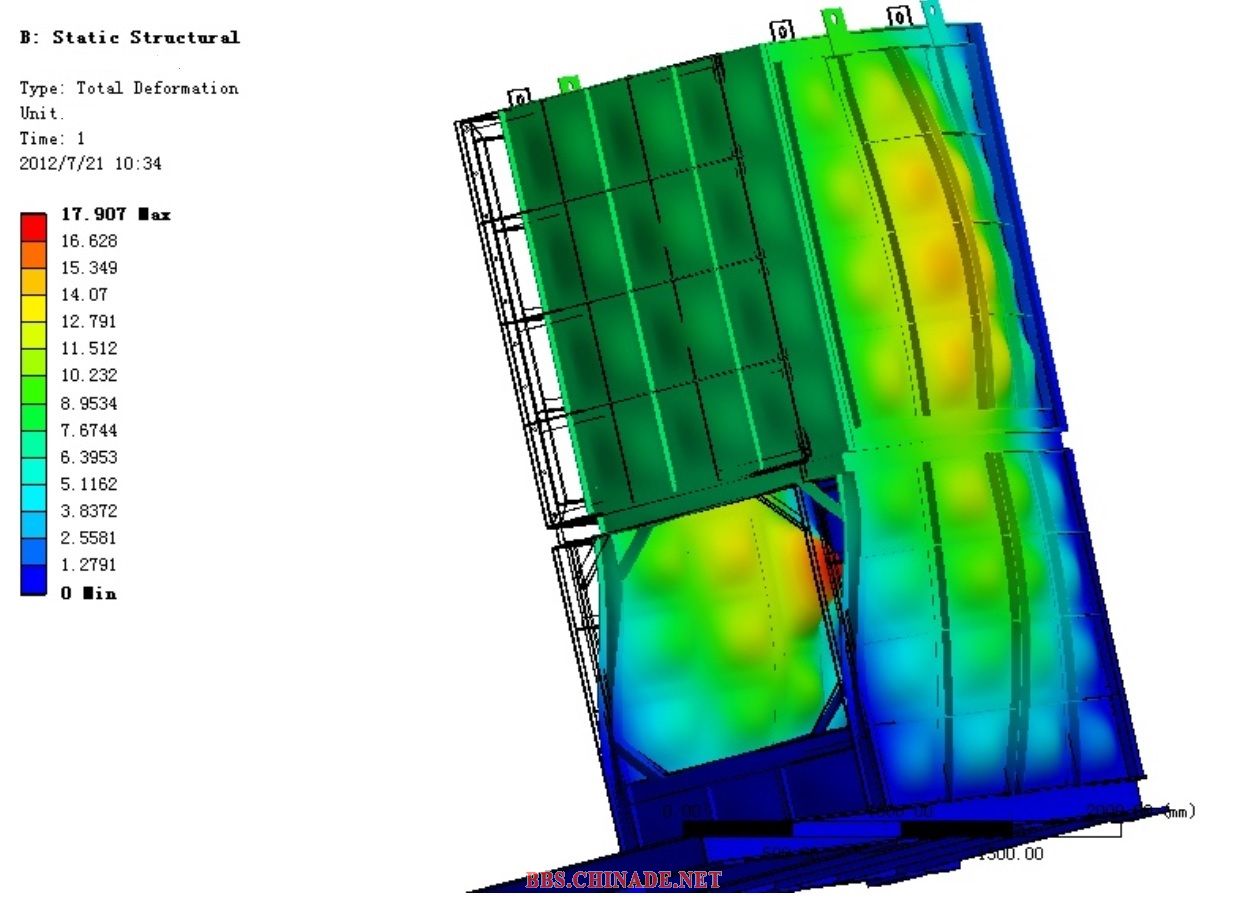The width and height of the screenshot is (1248, 899).
Task: Click the rightmost 0 probe tag
Action: (899, 16)
